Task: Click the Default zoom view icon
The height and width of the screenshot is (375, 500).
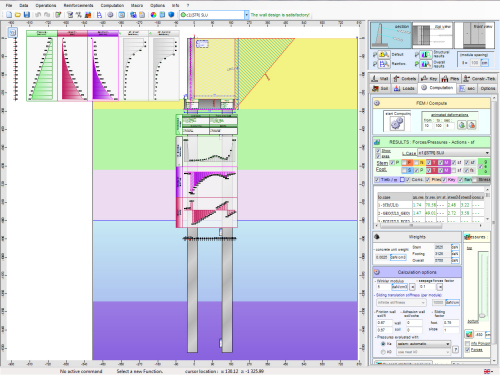Action: [384, 54]
